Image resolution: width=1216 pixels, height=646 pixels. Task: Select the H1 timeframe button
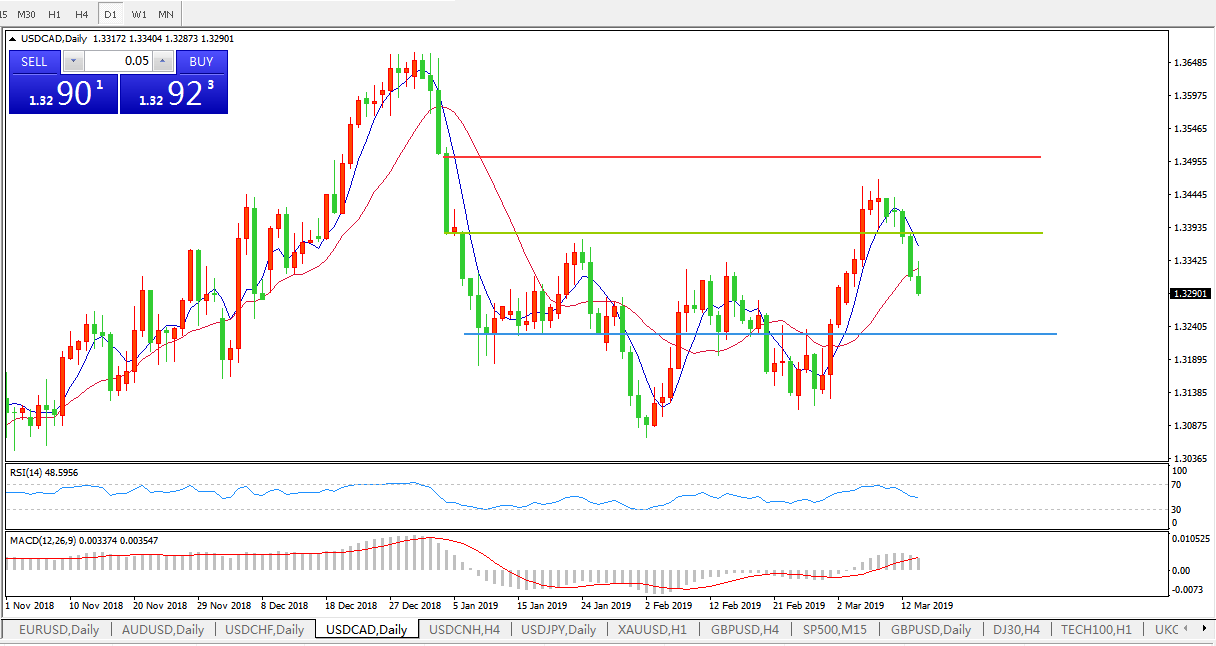(x=54, y=14)
